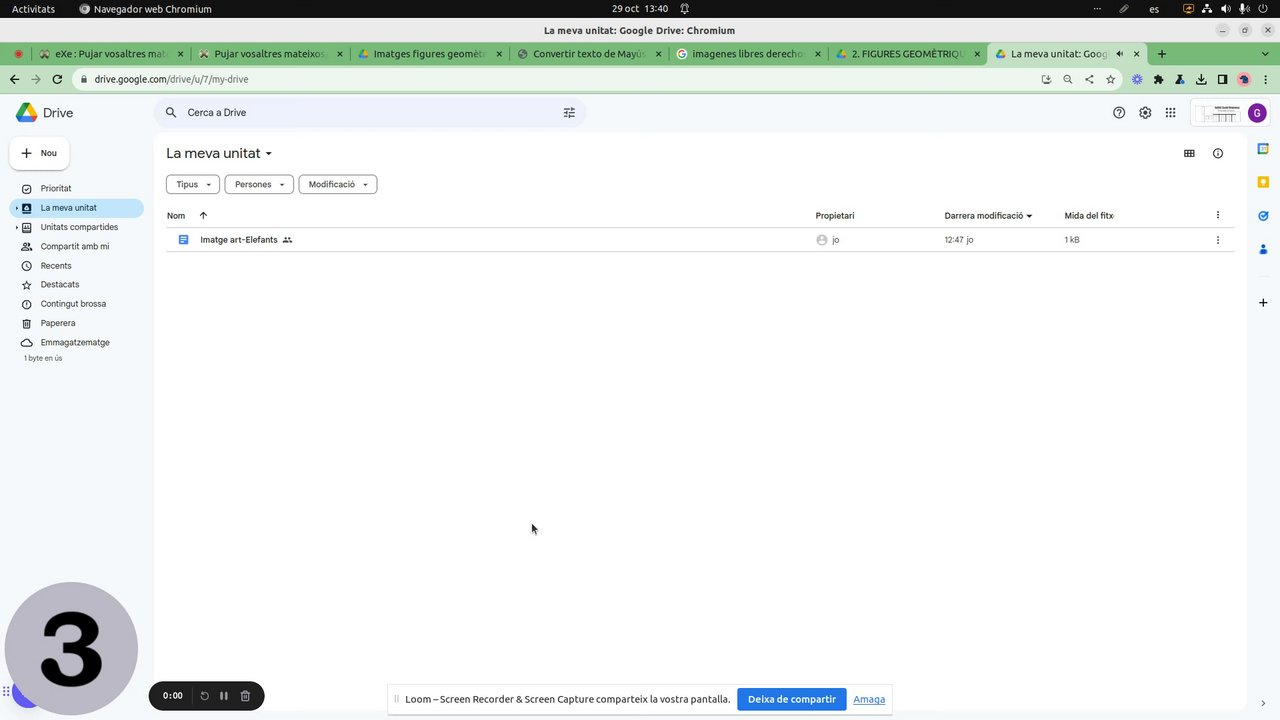Click the address bar URL
Screen dimensions: 1280x720
172,79
